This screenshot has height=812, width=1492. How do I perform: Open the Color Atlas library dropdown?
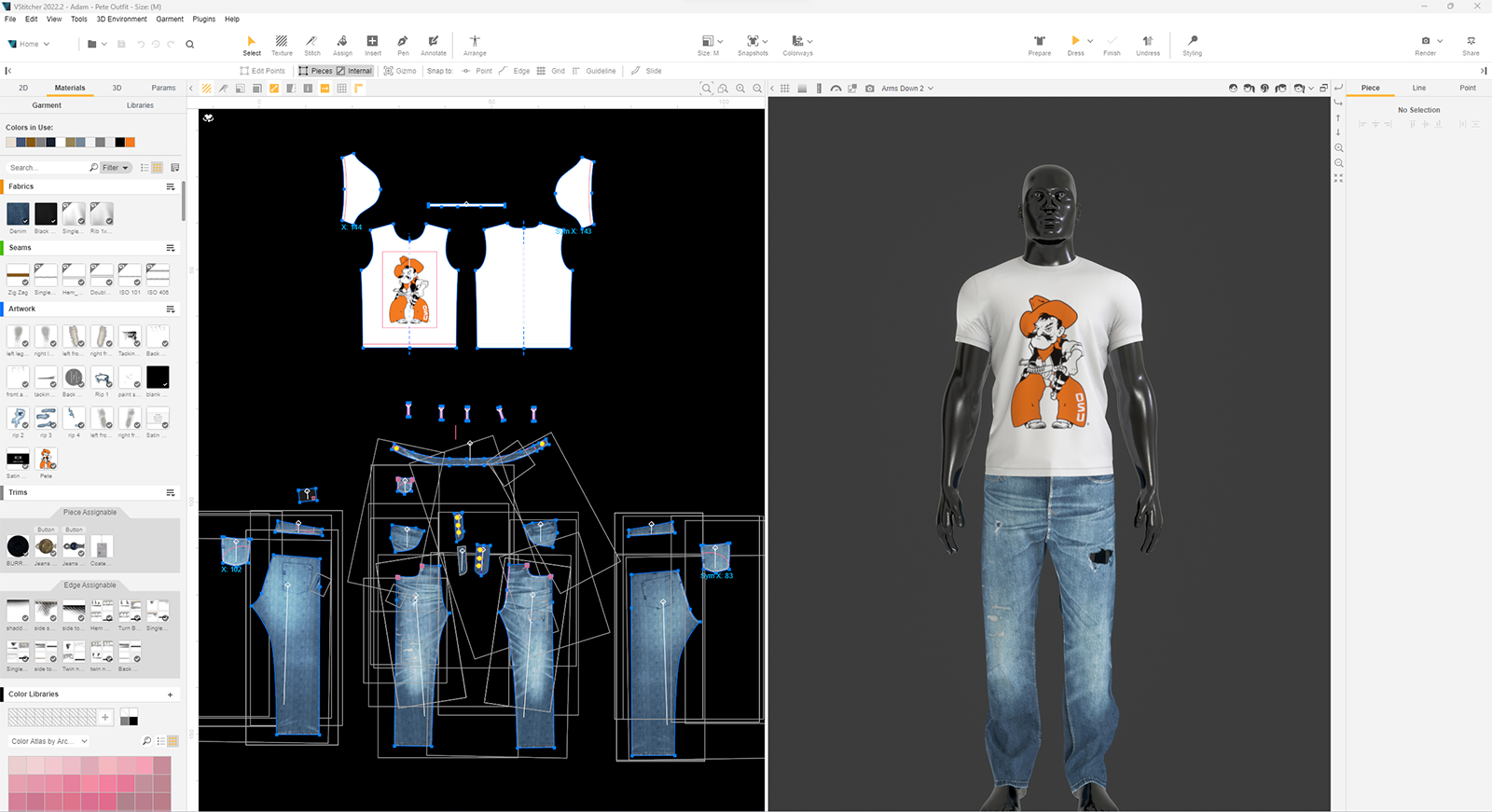tap(49, 741)
